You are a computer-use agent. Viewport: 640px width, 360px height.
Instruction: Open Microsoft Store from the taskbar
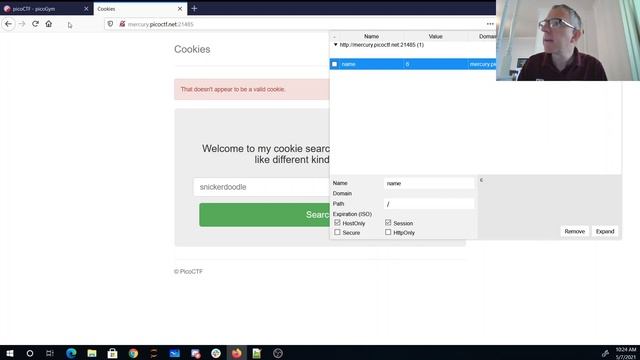pos(113,353)
